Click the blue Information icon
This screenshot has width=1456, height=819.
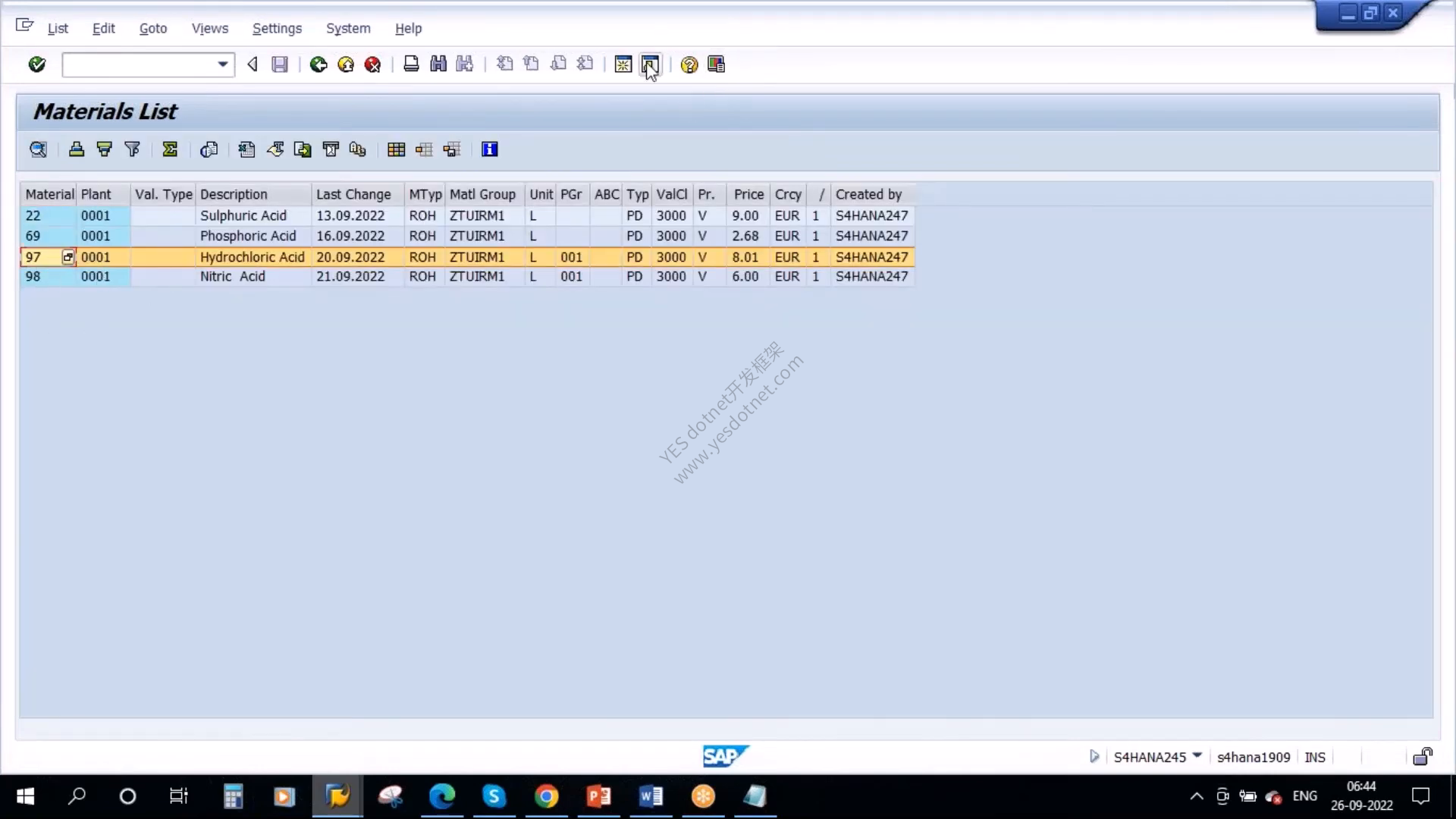click(490, 149)
